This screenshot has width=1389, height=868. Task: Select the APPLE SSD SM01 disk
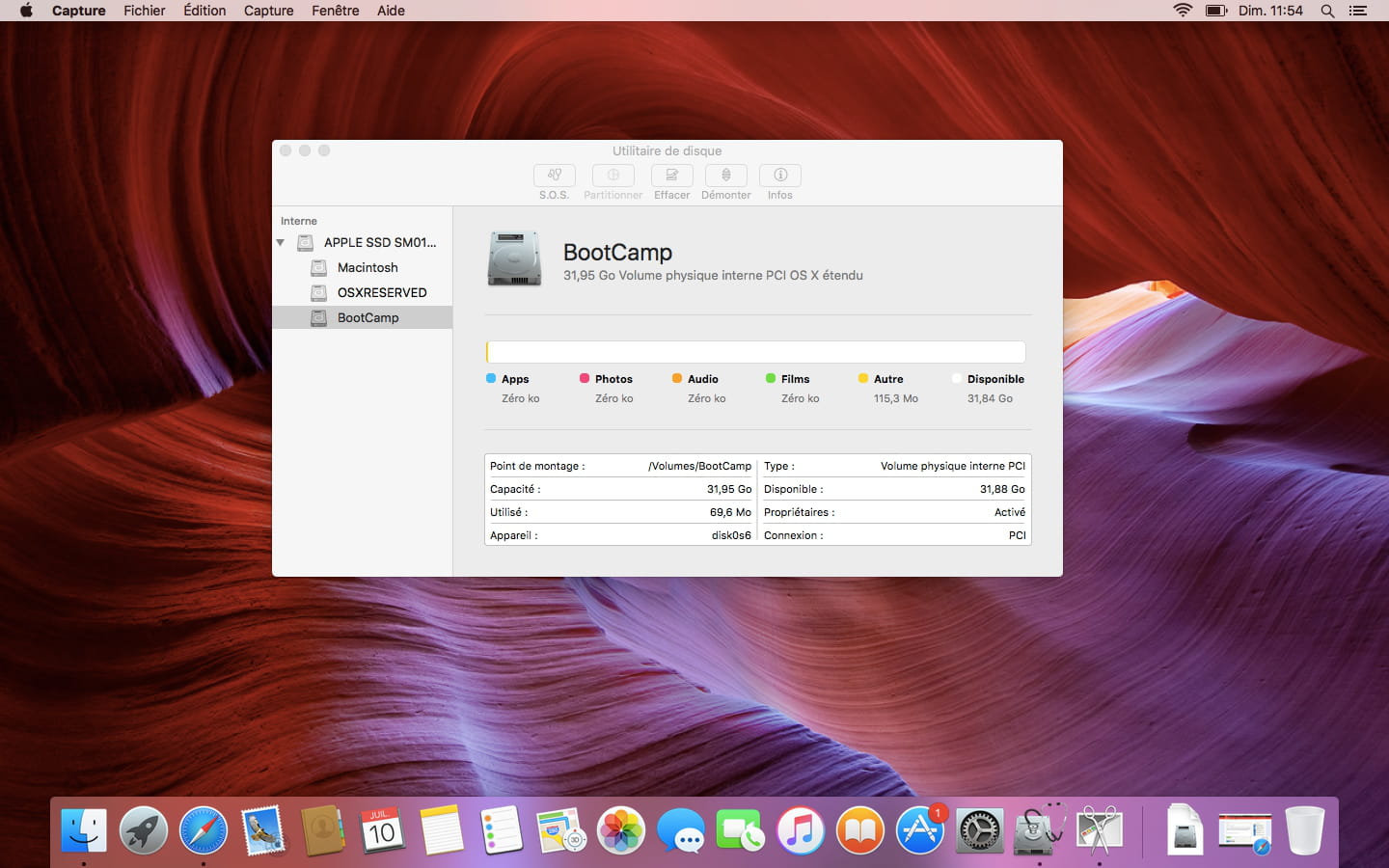point(363,242)
